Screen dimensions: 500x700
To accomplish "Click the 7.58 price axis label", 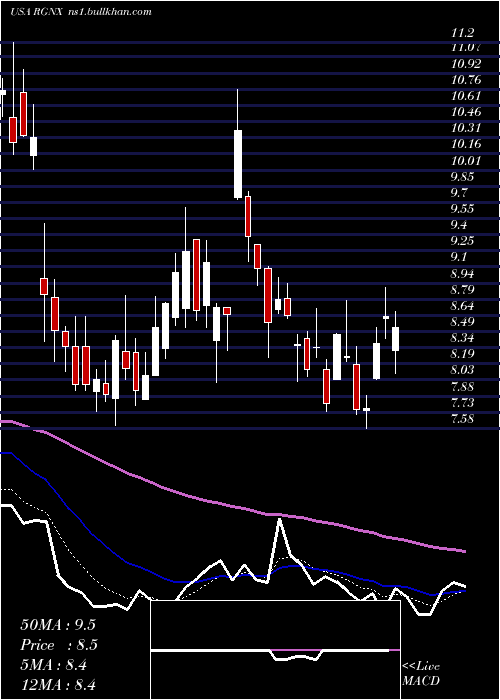I will point(462,418).
